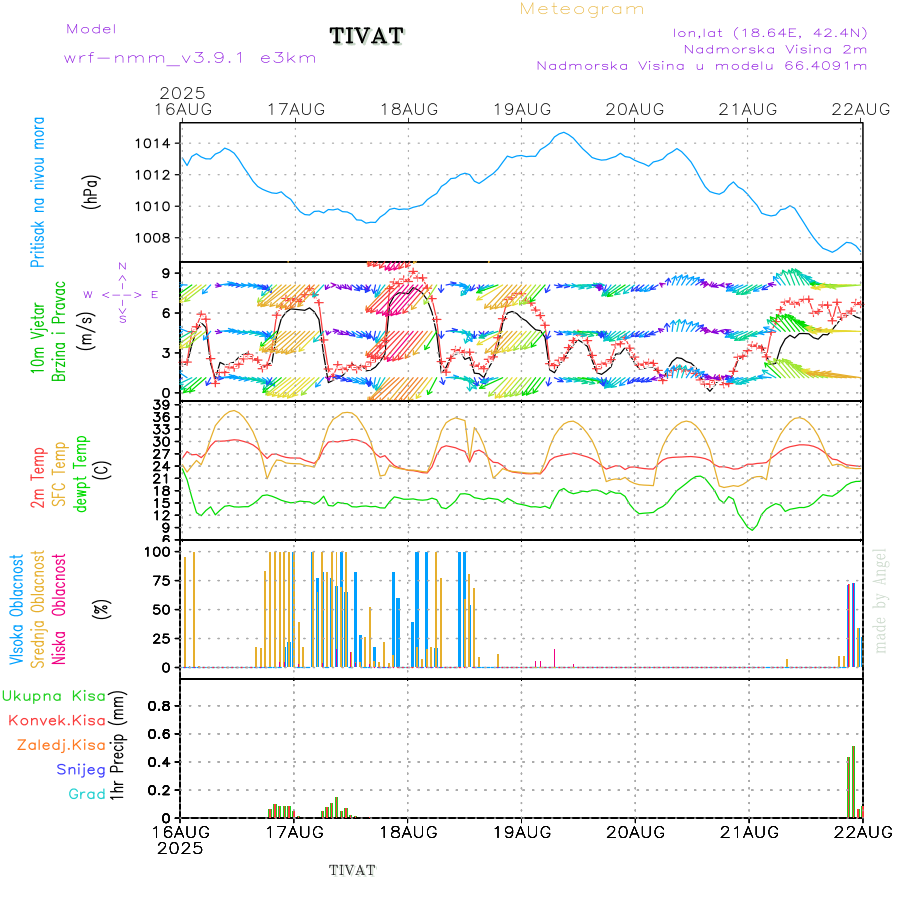The image size is (900, 900).
Task: Select the Konvek.Kisa legend label
Action: point(57,720)
